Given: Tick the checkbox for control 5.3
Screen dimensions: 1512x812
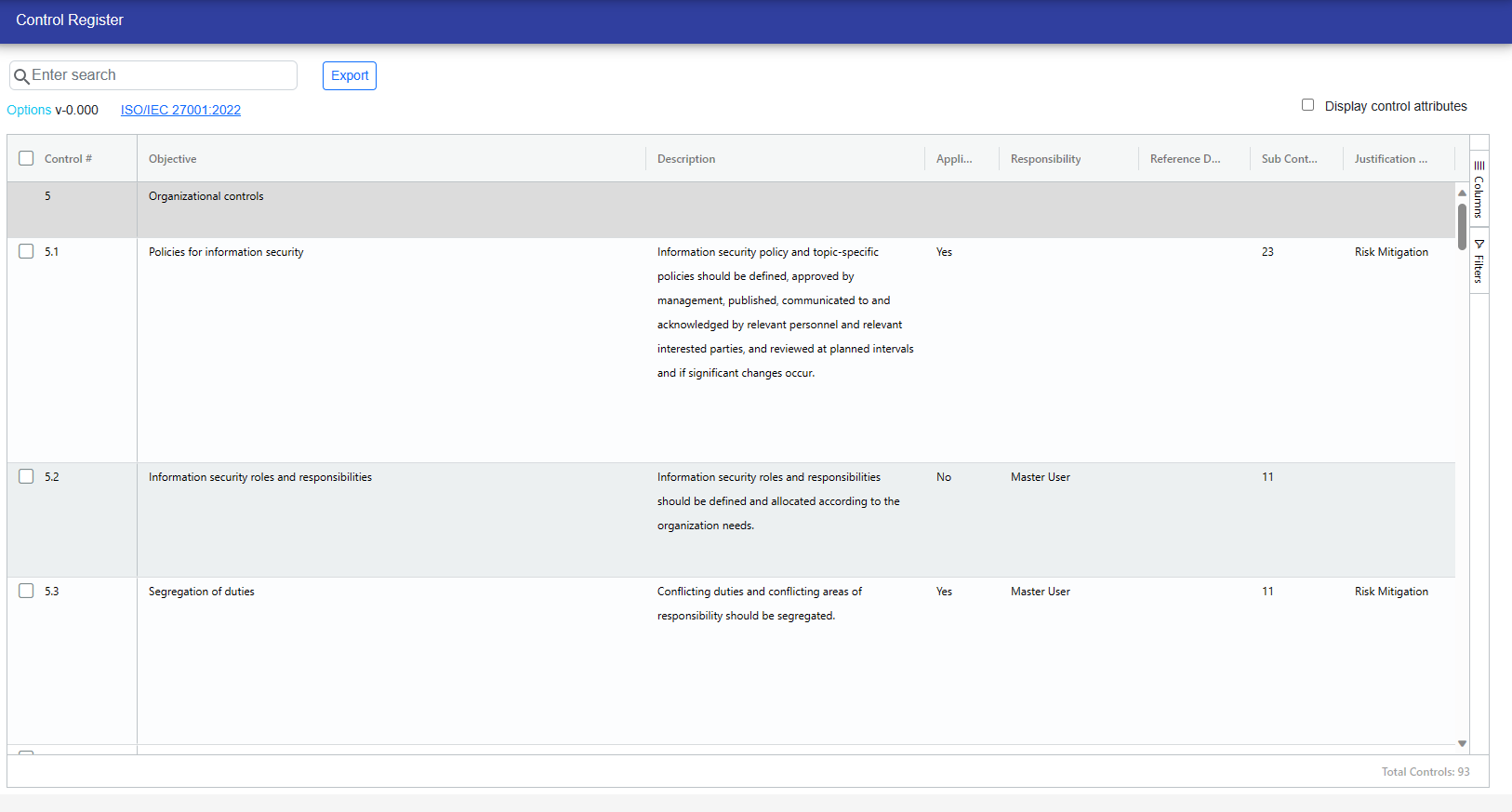Looking at the screenshot, I should (26, 592).
